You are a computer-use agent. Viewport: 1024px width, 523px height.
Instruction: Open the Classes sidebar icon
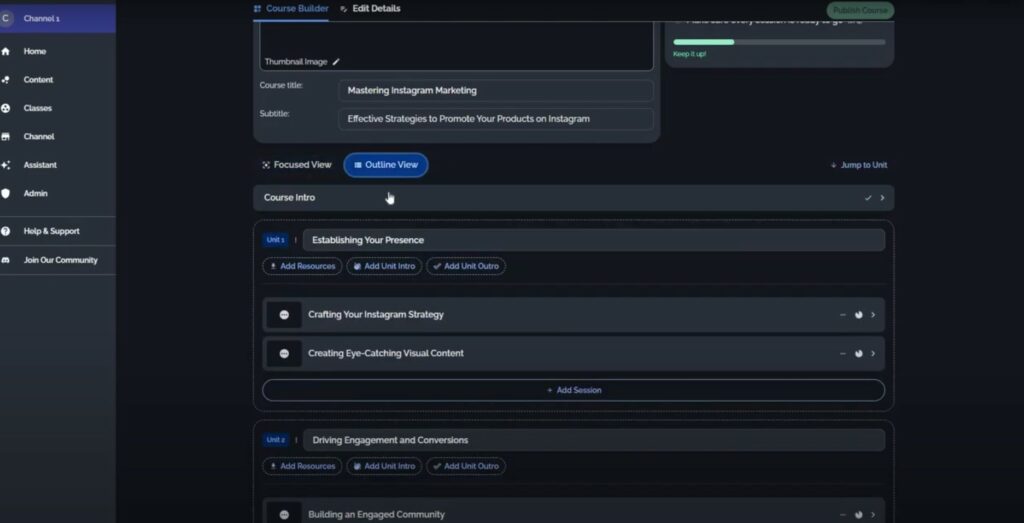coord(5,108)
